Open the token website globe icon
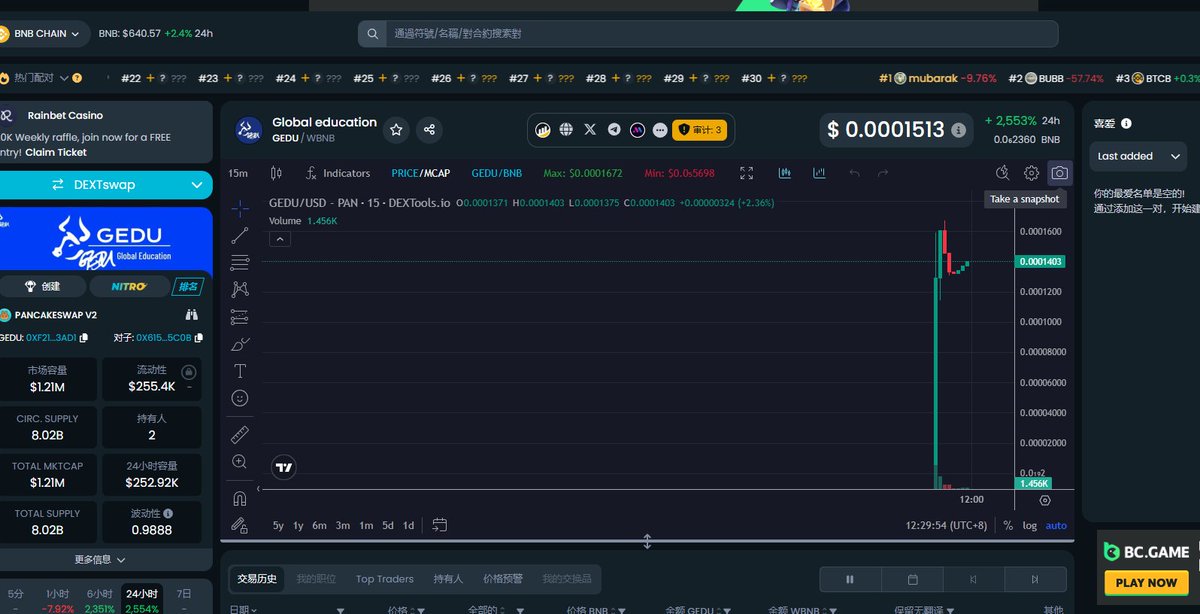Viewport: 1200px width, 614px height. [x=566, y=129]
